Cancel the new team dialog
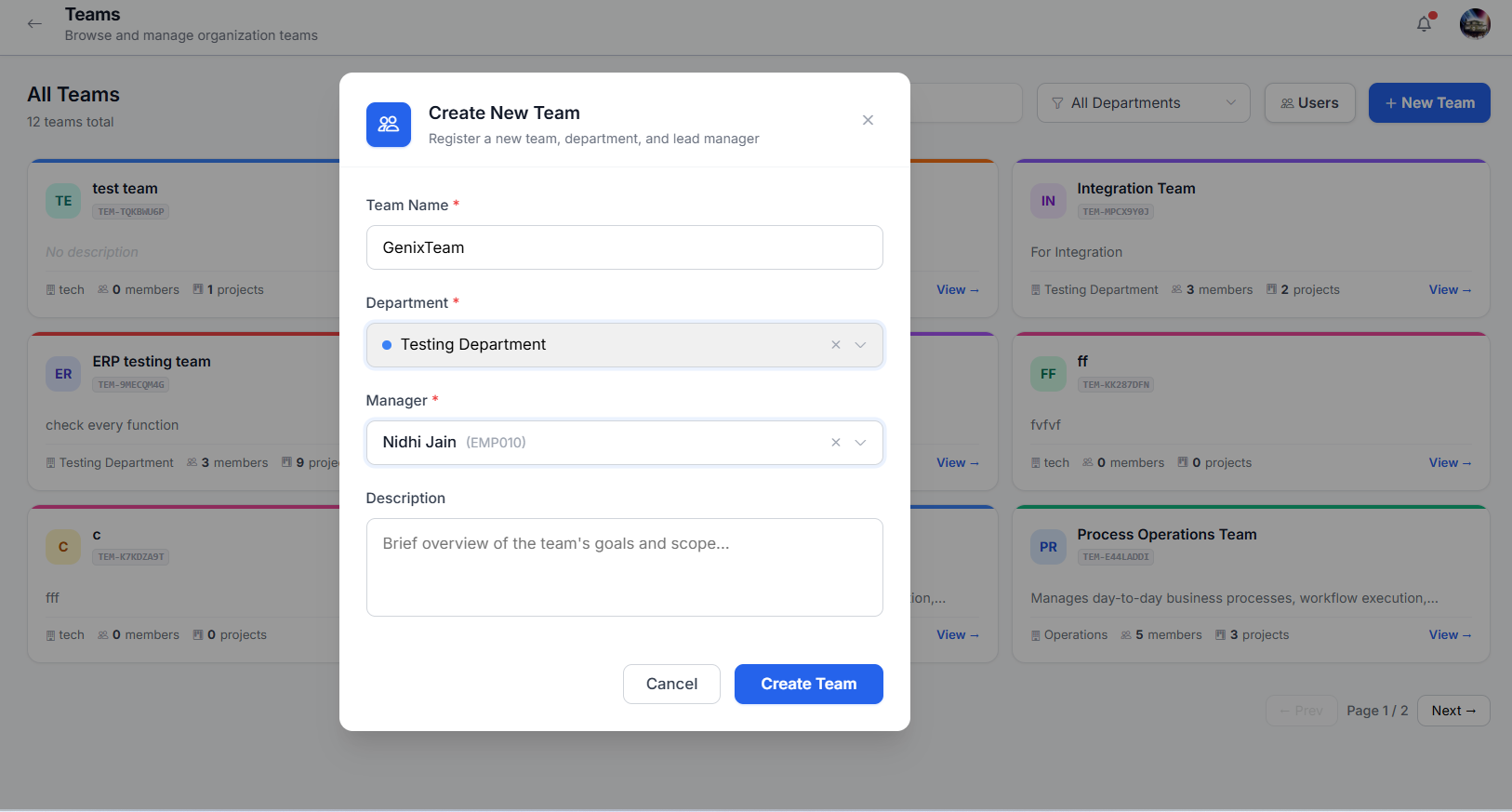 point(671,684)
